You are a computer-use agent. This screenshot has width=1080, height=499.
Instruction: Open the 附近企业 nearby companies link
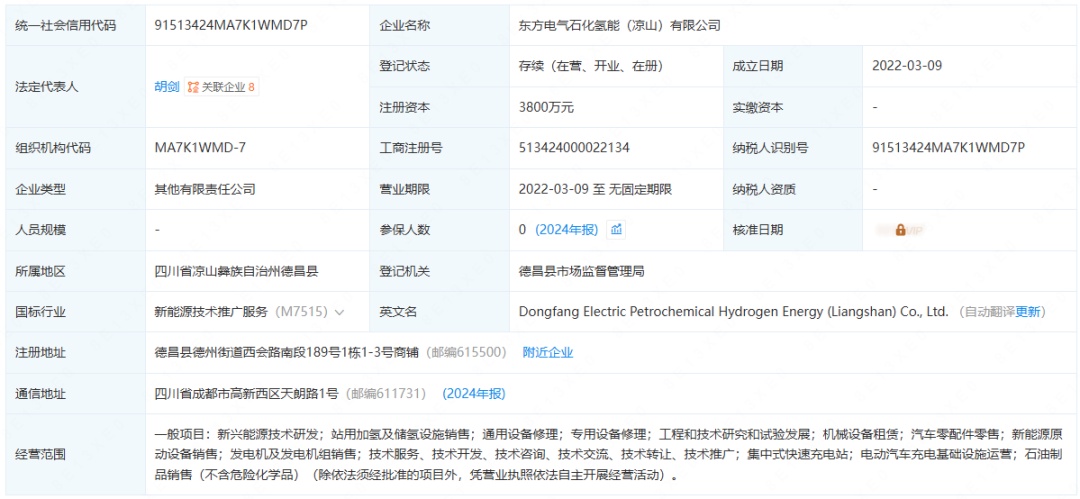coord(548,353)
